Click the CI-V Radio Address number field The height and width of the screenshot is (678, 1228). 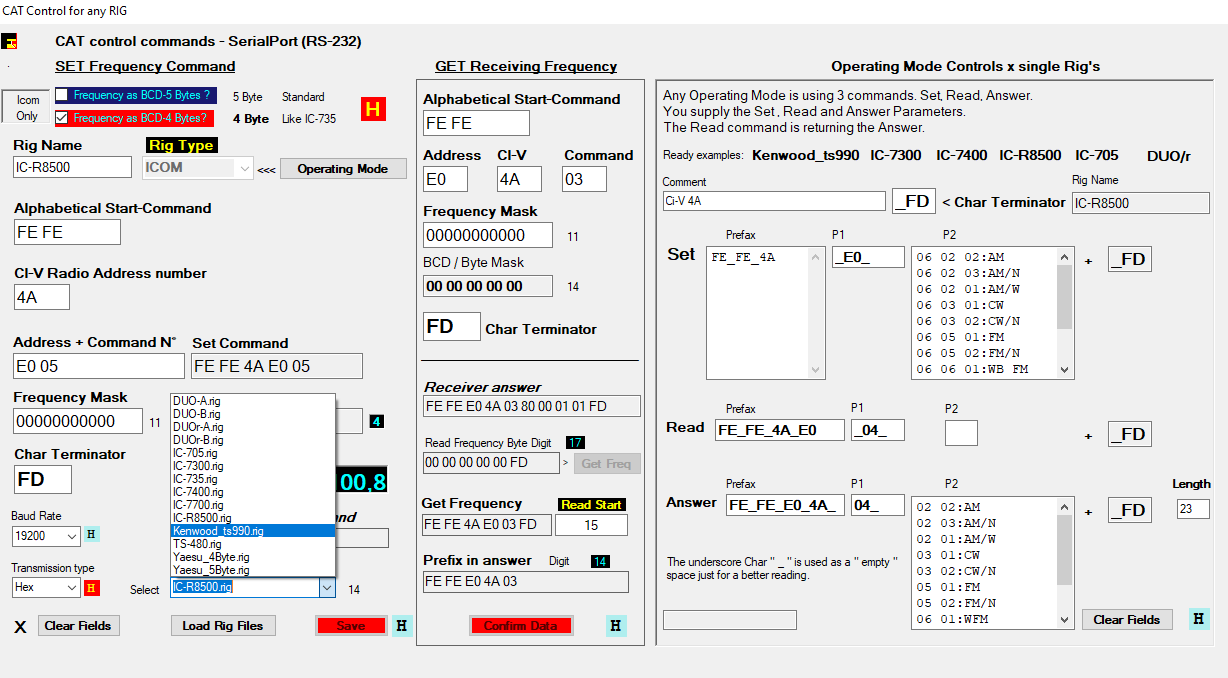pos(42,297)
